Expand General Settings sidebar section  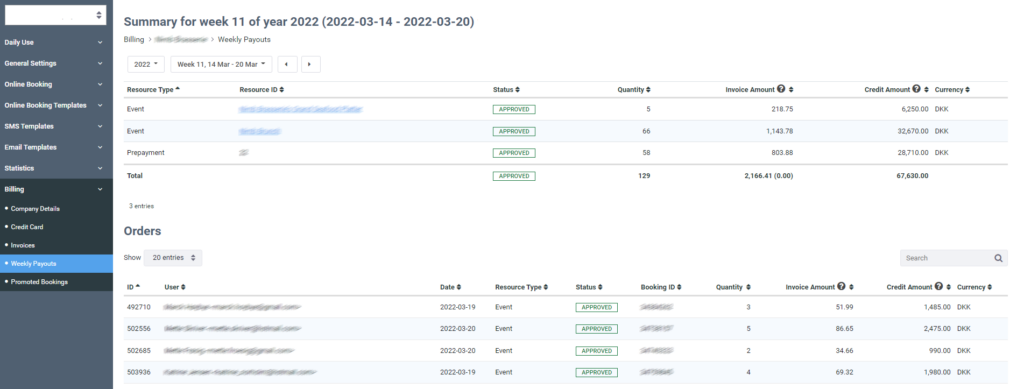56,63
